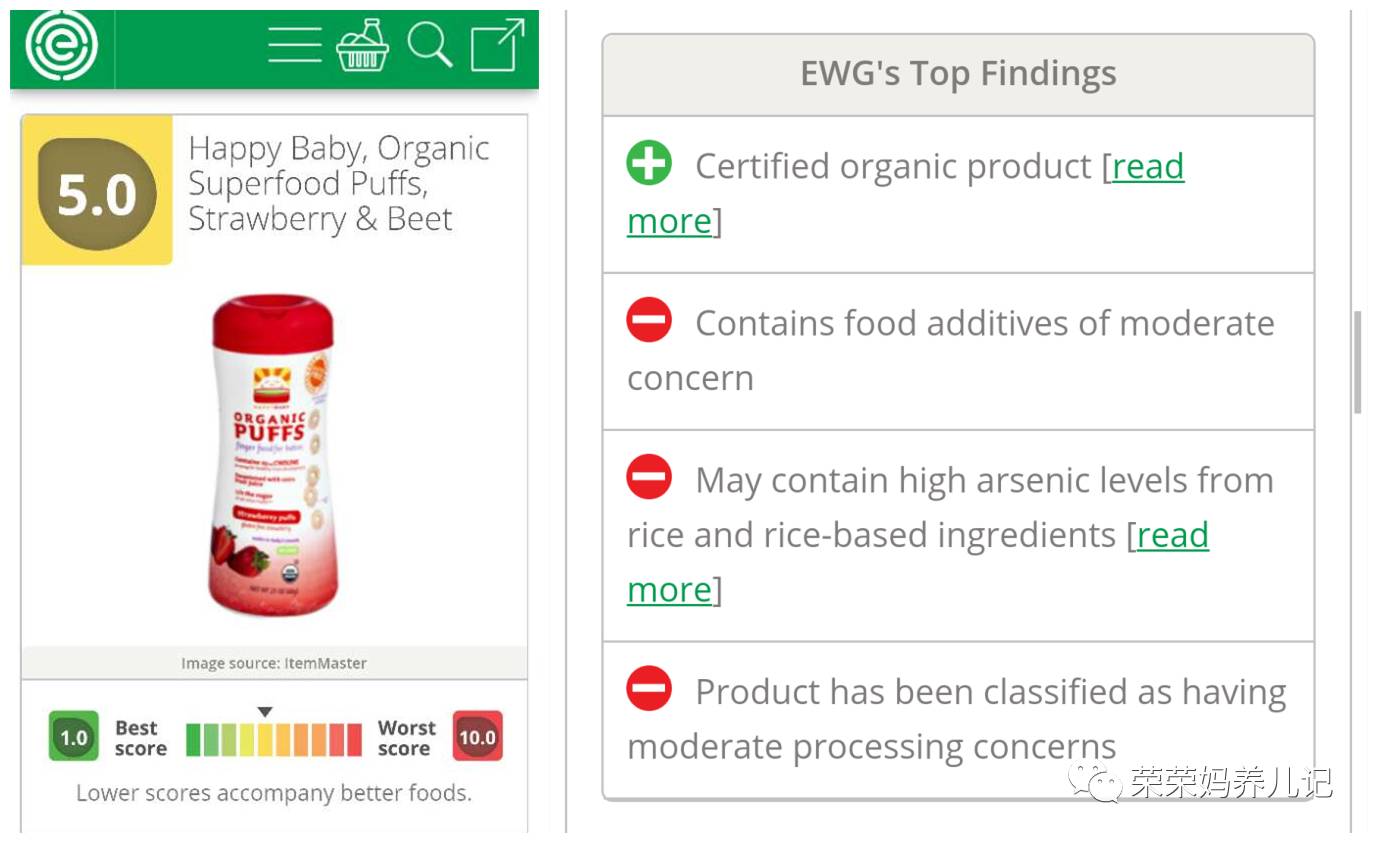Click red minus icon beside food additives finding
This screenshot has width=1378, height=843.
649,320
